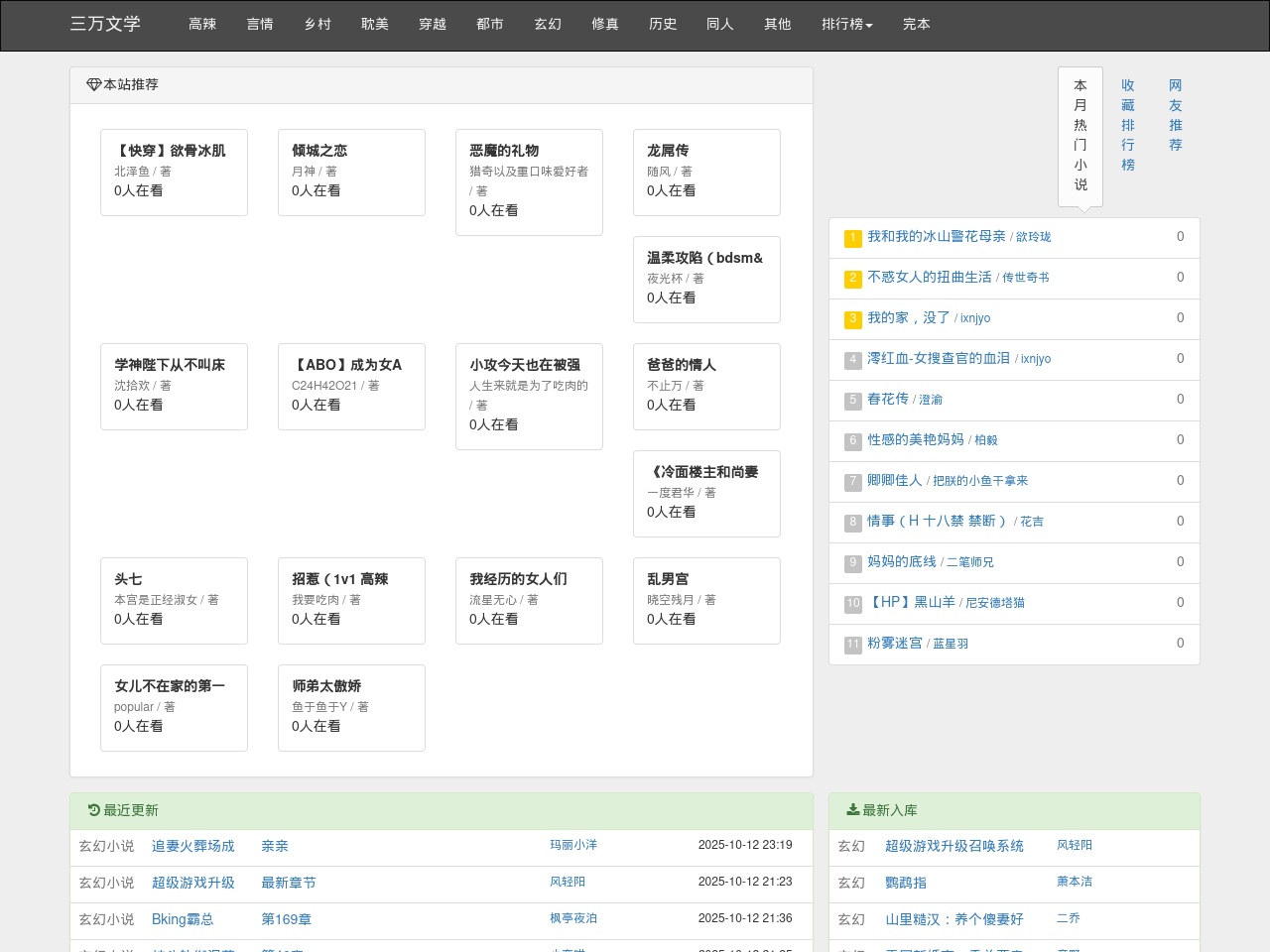Go to the 完本 page
The height and width of the screenshot is (952, 1270).
click(917, 24)
